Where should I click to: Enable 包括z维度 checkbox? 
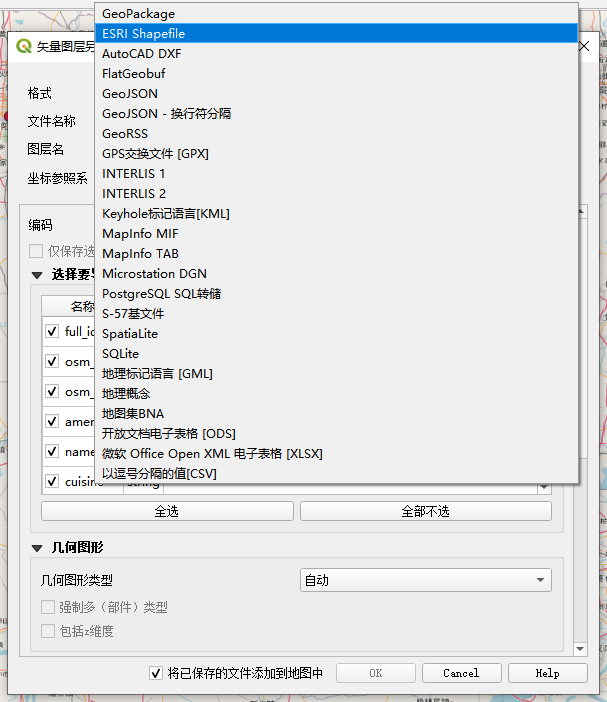point(48,631)
